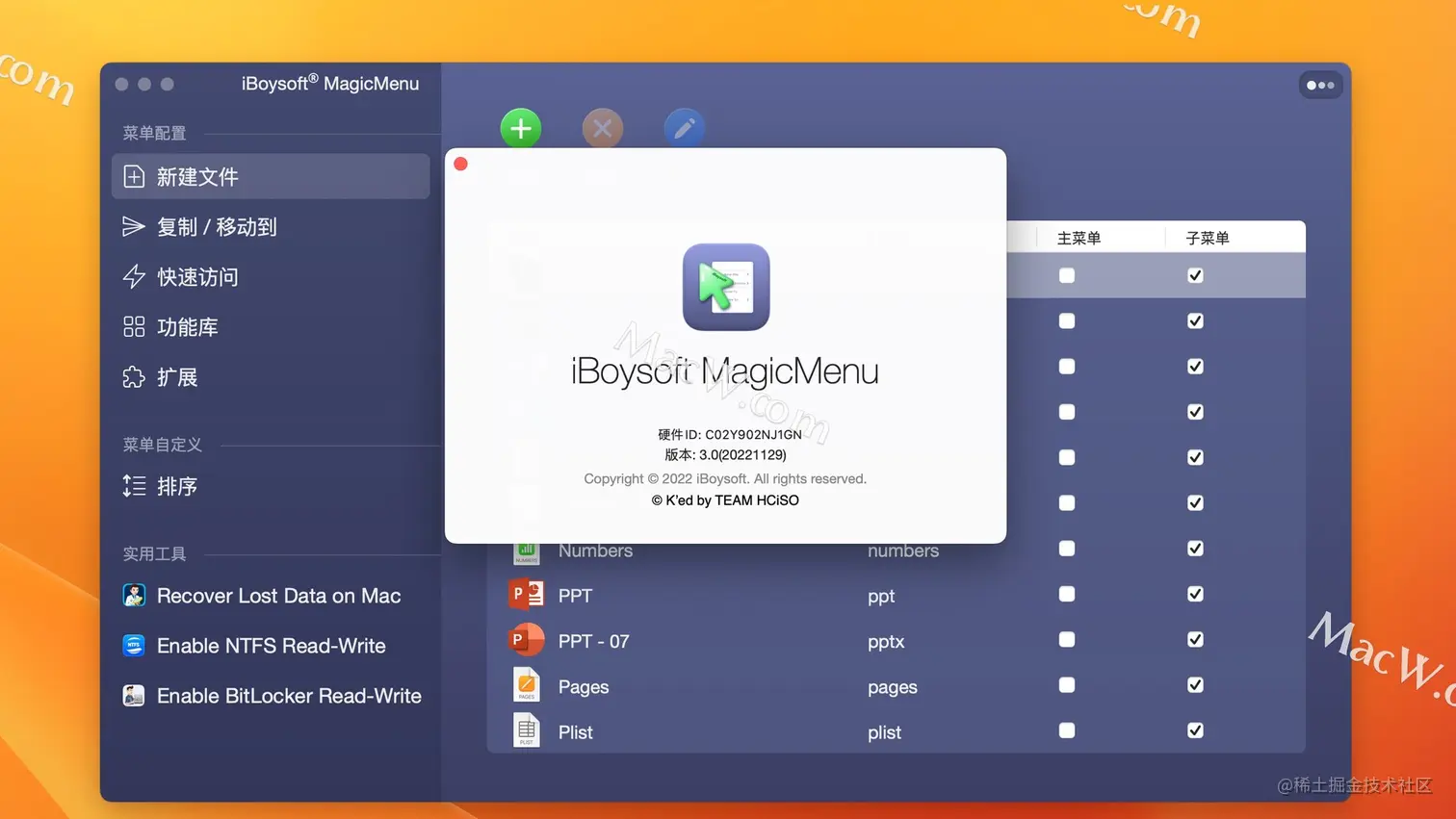
Task: Toggle 子菜单 checkbox for Numbers row
Action: pos(1195,549)
